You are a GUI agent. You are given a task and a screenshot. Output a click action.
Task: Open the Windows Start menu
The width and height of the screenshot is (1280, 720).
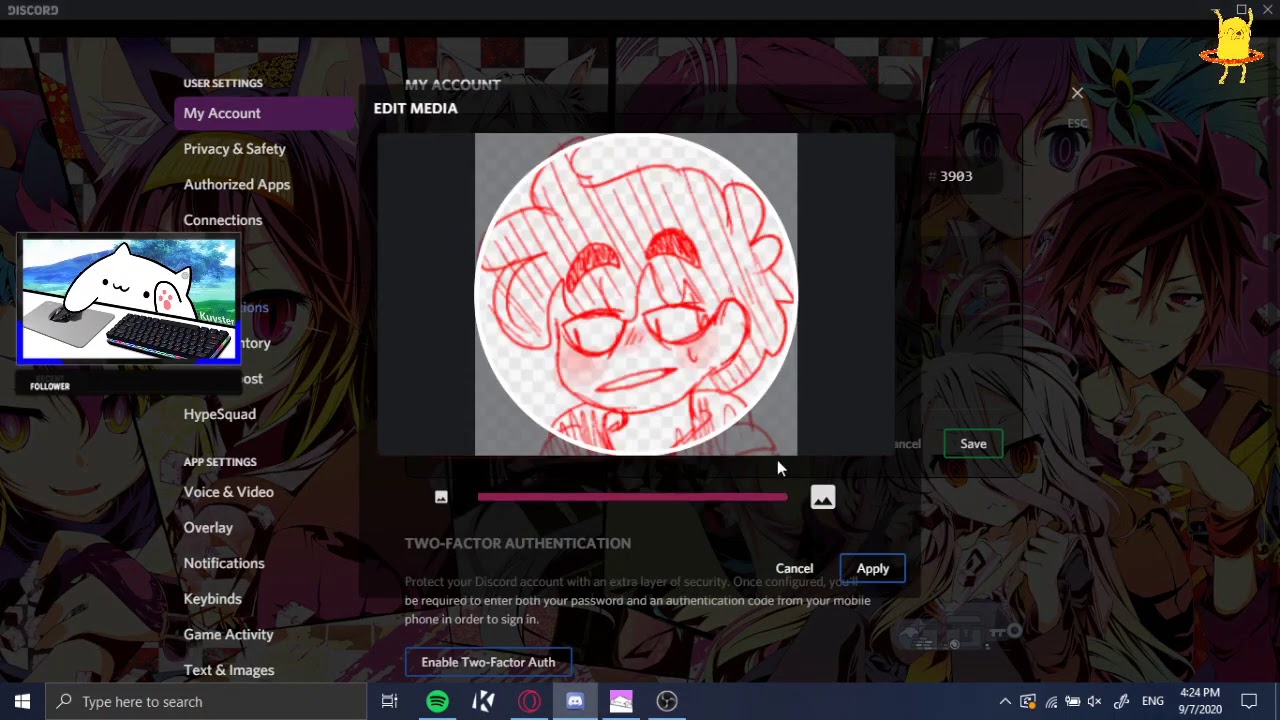(23, 702)
